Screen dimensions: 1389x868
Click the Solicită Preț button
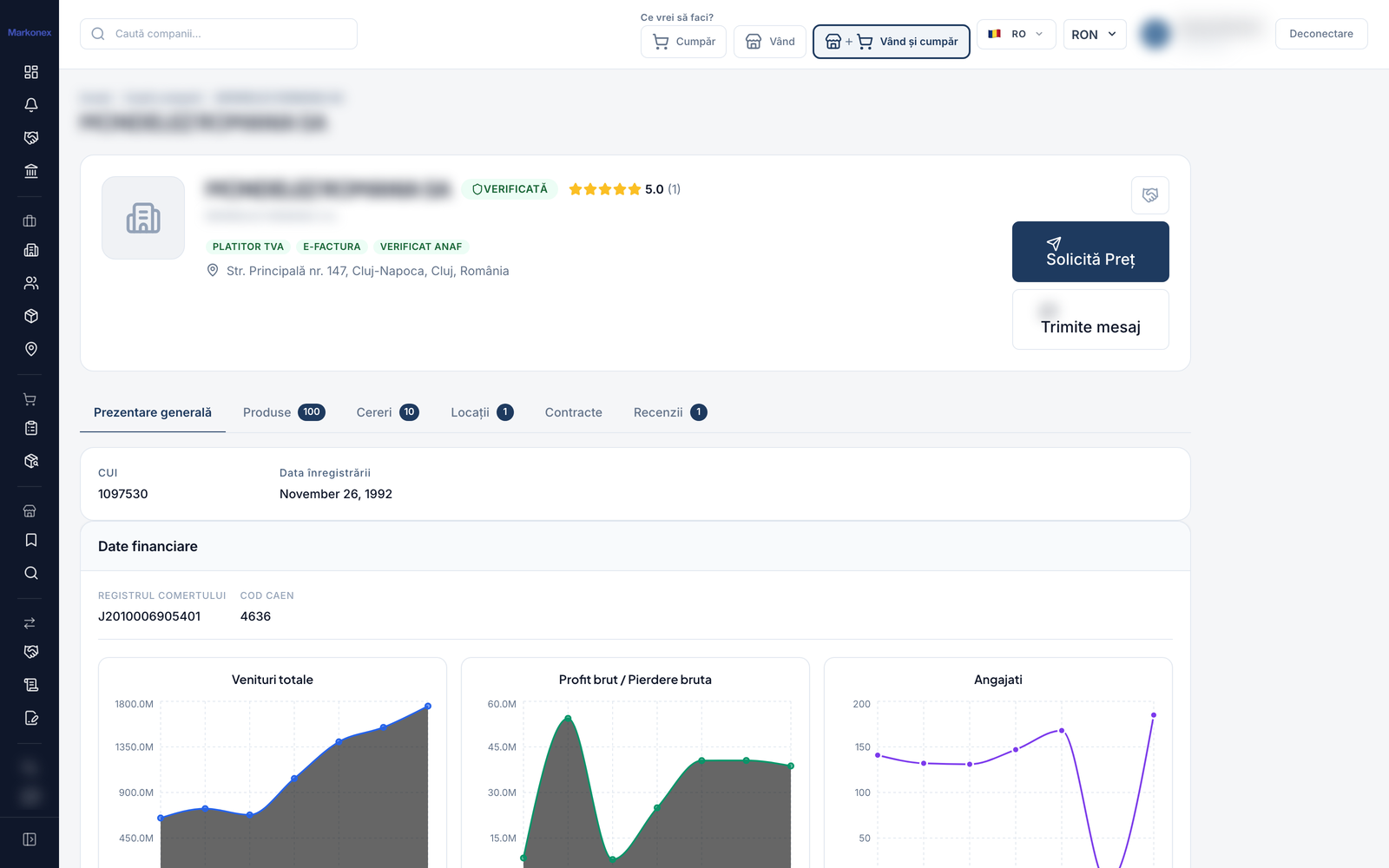pos(1090,252)
